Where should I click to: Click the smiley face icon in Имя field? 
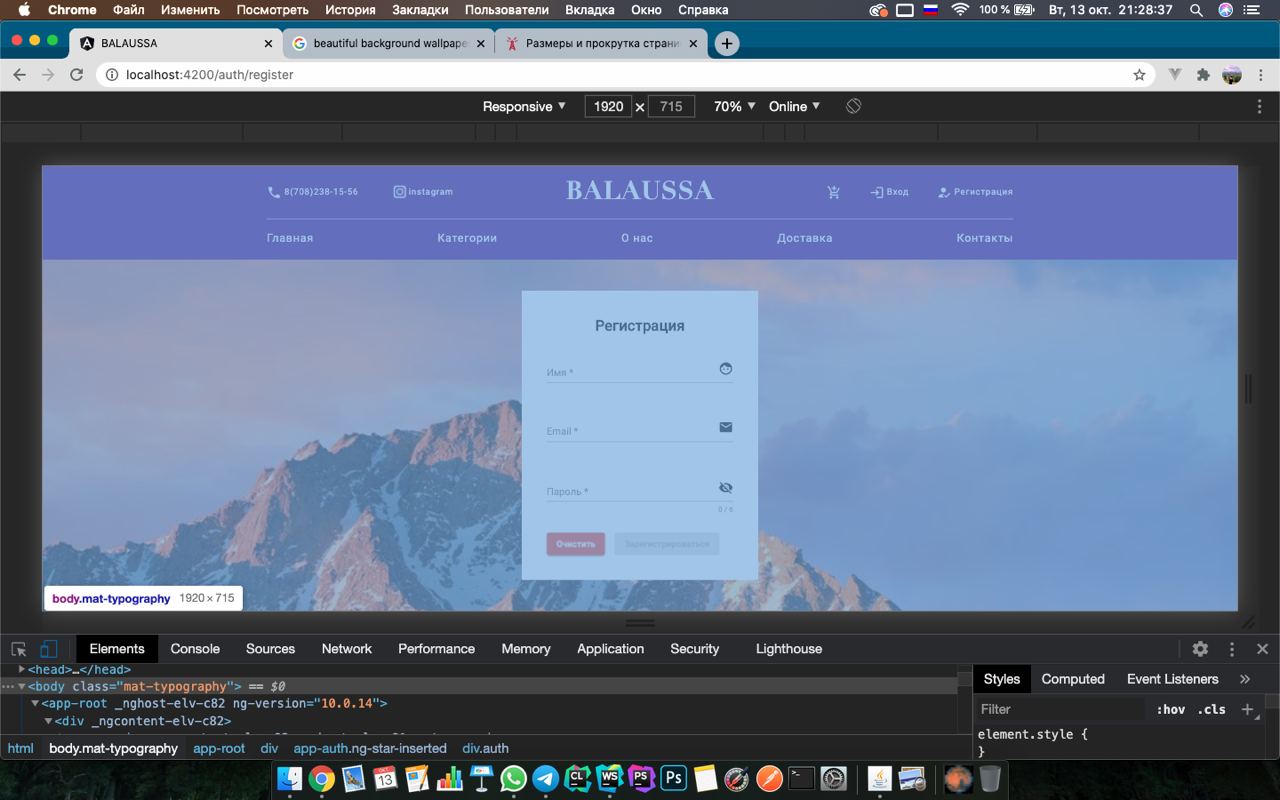(x=726, y=368)
